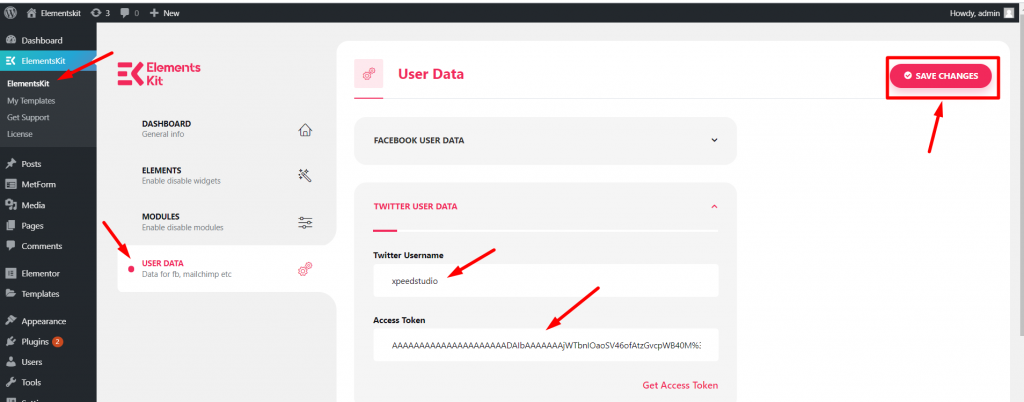Click the Dashboard gauge icon in sidebar

(x=10, y=40)
